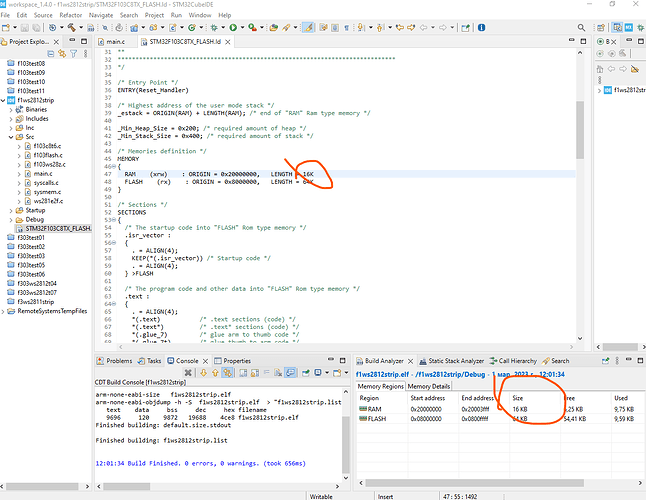This screenshot has width=646, height=500.
Task: Expand the Debug folder in the tree
Action: 11,220
